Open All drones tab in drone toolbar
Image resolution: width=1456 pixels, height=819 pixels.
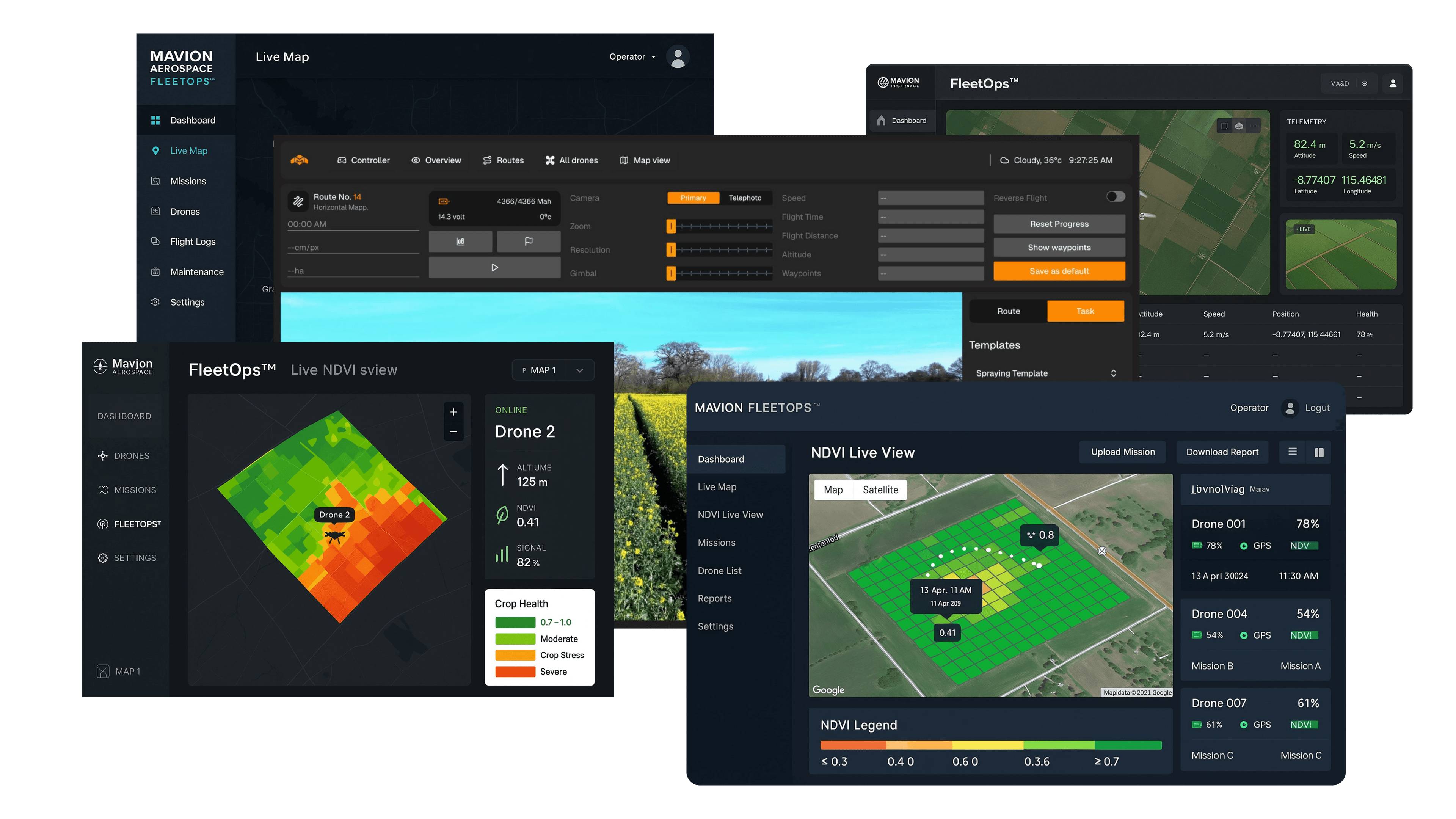(x=571, y=160)
